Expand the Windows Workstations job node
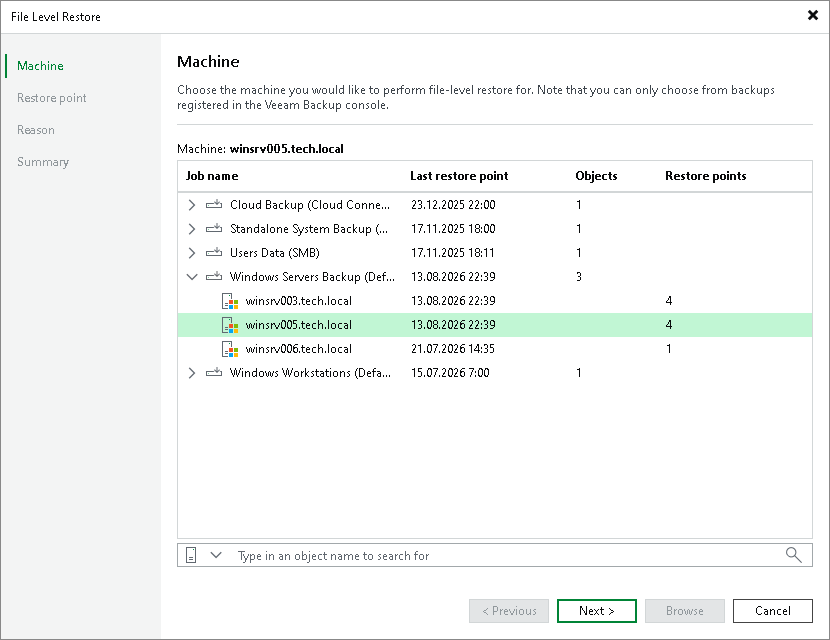The width and height of the screenshot is (830, 640). [192, 373]
